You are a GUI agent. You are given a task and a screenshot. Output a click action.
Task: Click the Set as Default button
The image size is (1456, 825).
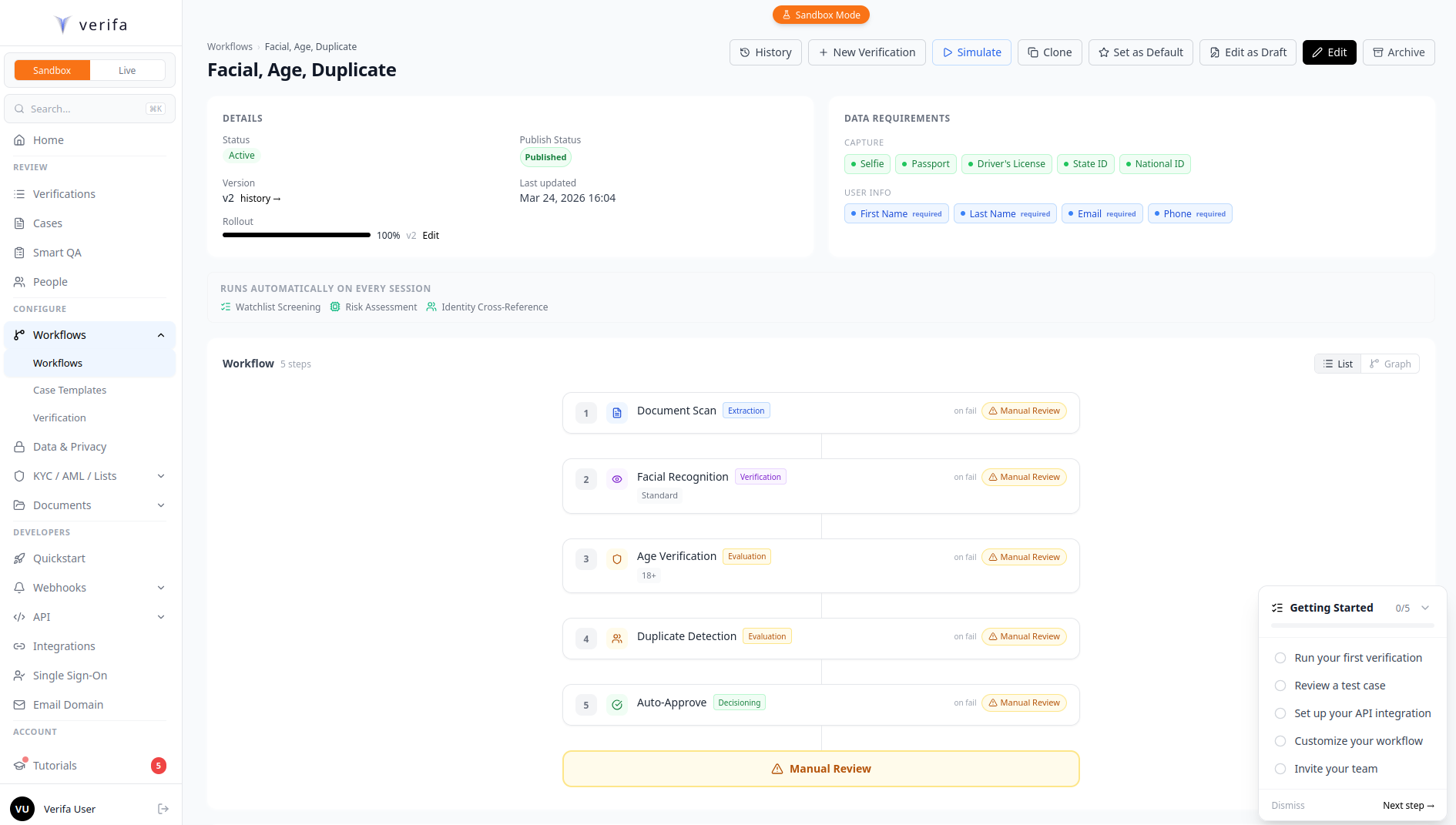click(x=1140, y=52)
